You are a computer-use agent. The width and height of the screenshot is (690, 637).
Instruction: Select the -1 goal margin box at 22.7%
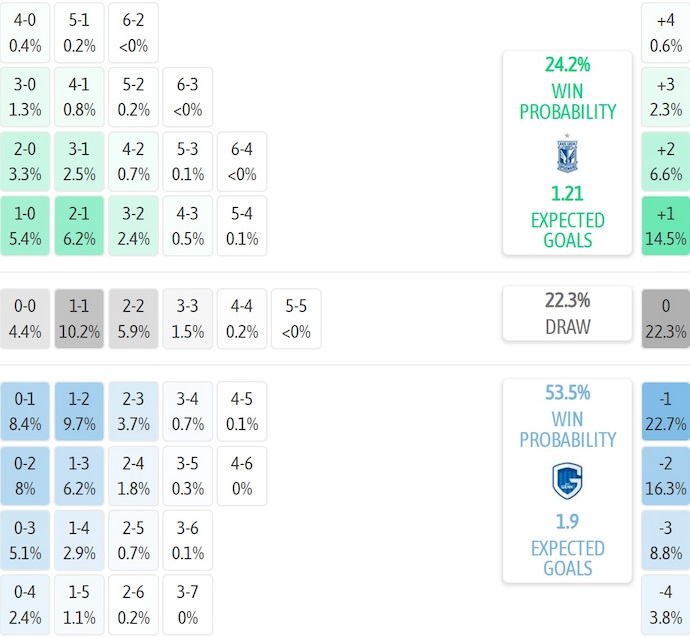click(666, 411)
